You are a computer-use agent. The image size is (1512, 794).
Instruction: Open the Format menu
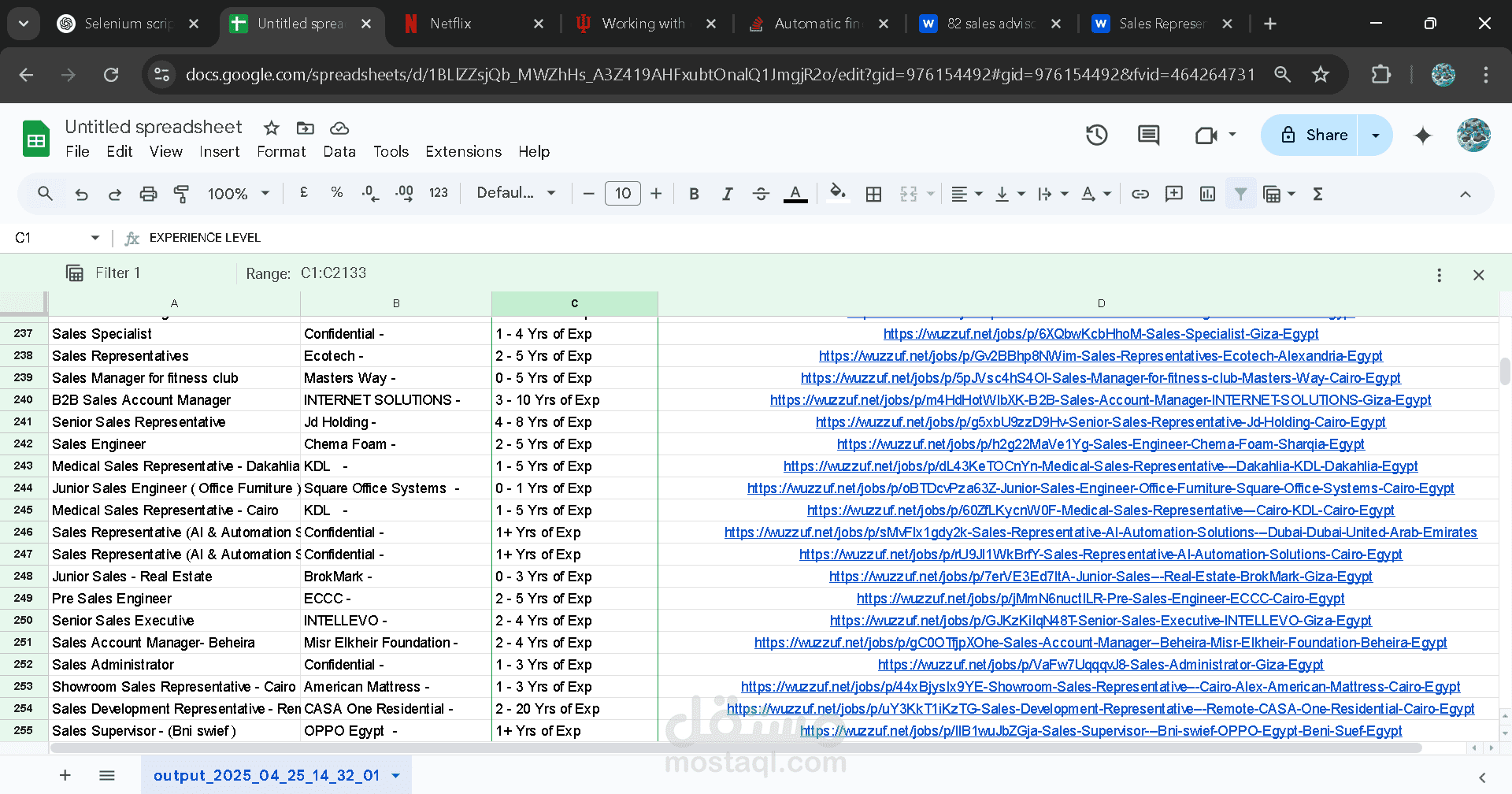(281, 151)
